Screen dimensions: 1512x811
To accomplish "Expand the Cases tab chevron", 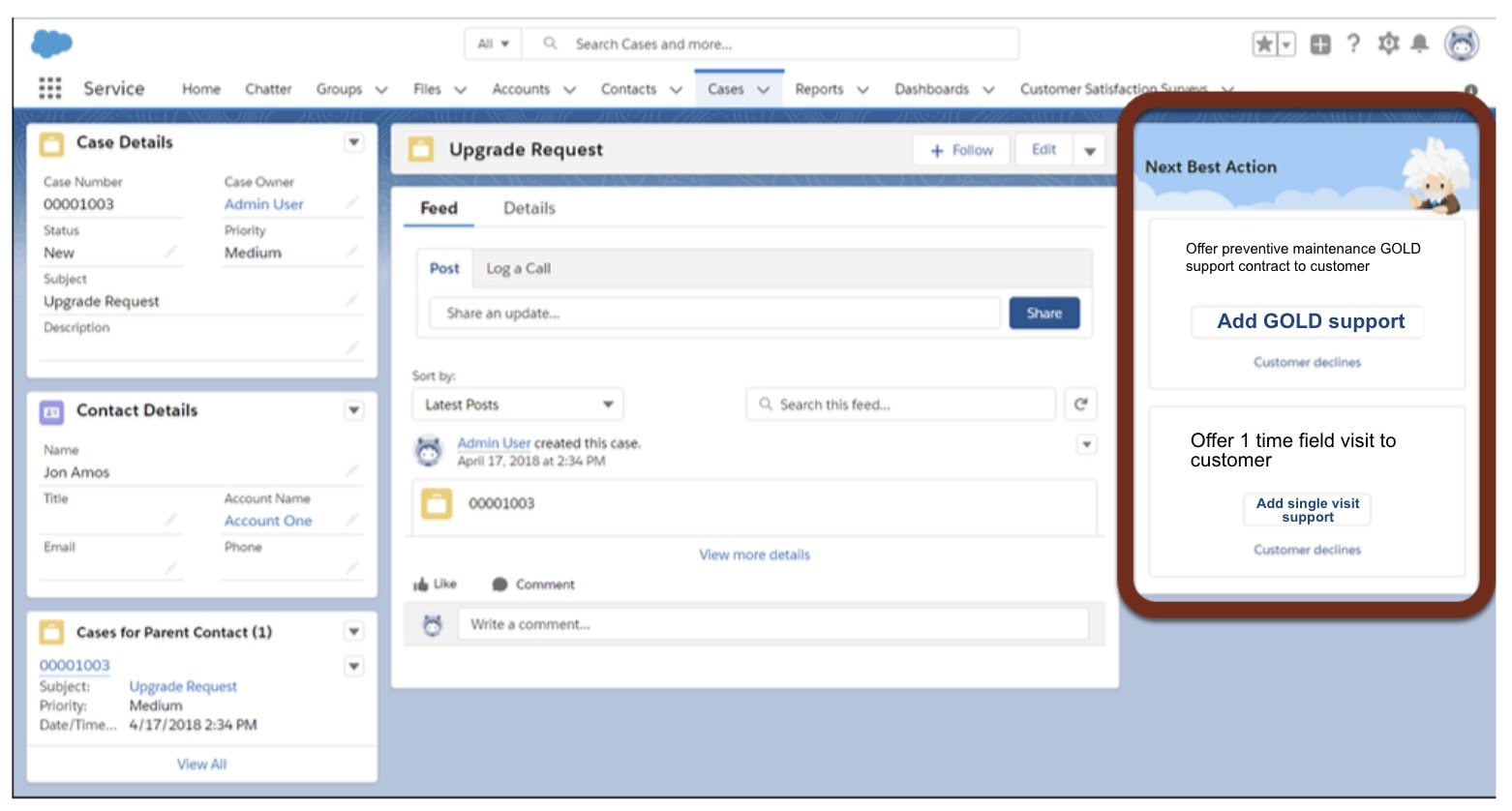I will (764, 89).
